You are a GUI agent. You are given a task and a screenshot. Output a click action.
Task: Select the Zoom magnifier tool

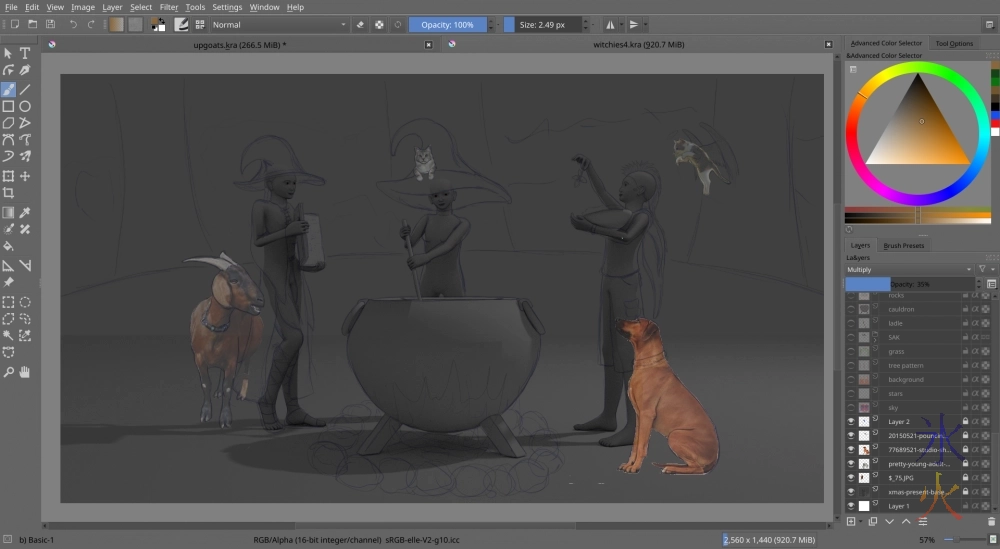click(x=8, y=372)
